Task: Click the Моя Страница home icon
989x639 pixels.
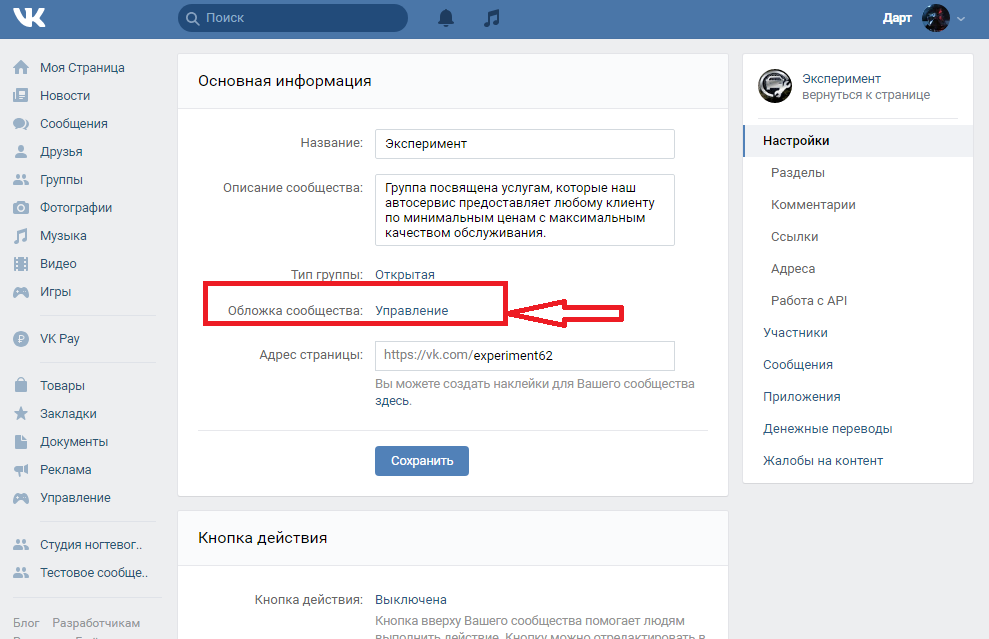Action: (20, 68)
